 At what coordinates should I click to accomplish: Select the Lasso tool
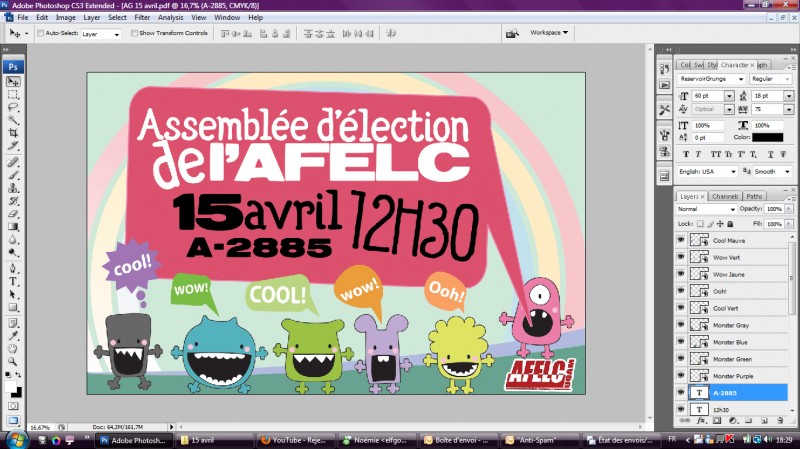pyautogui.click(x=13, y=108)
